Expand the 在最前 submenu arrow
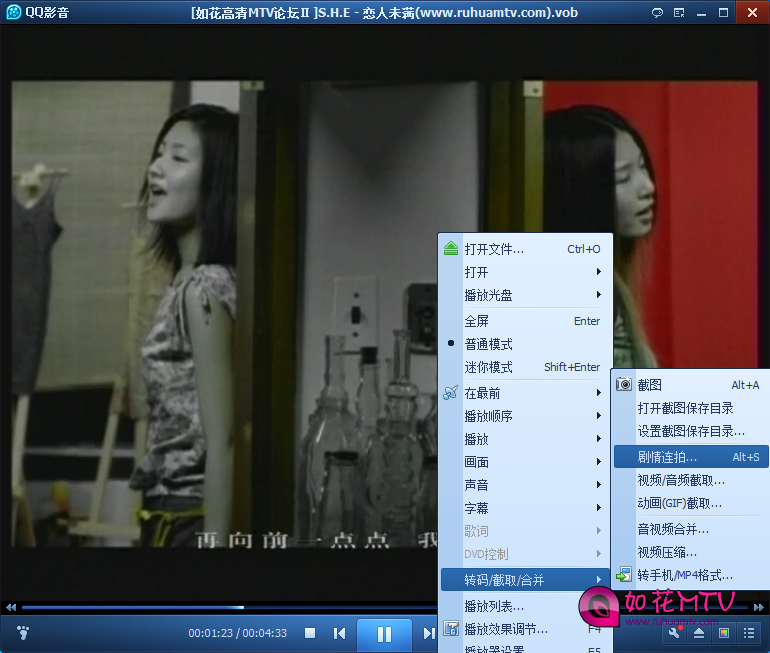The image size is (770, 653). tap(599, 392)
